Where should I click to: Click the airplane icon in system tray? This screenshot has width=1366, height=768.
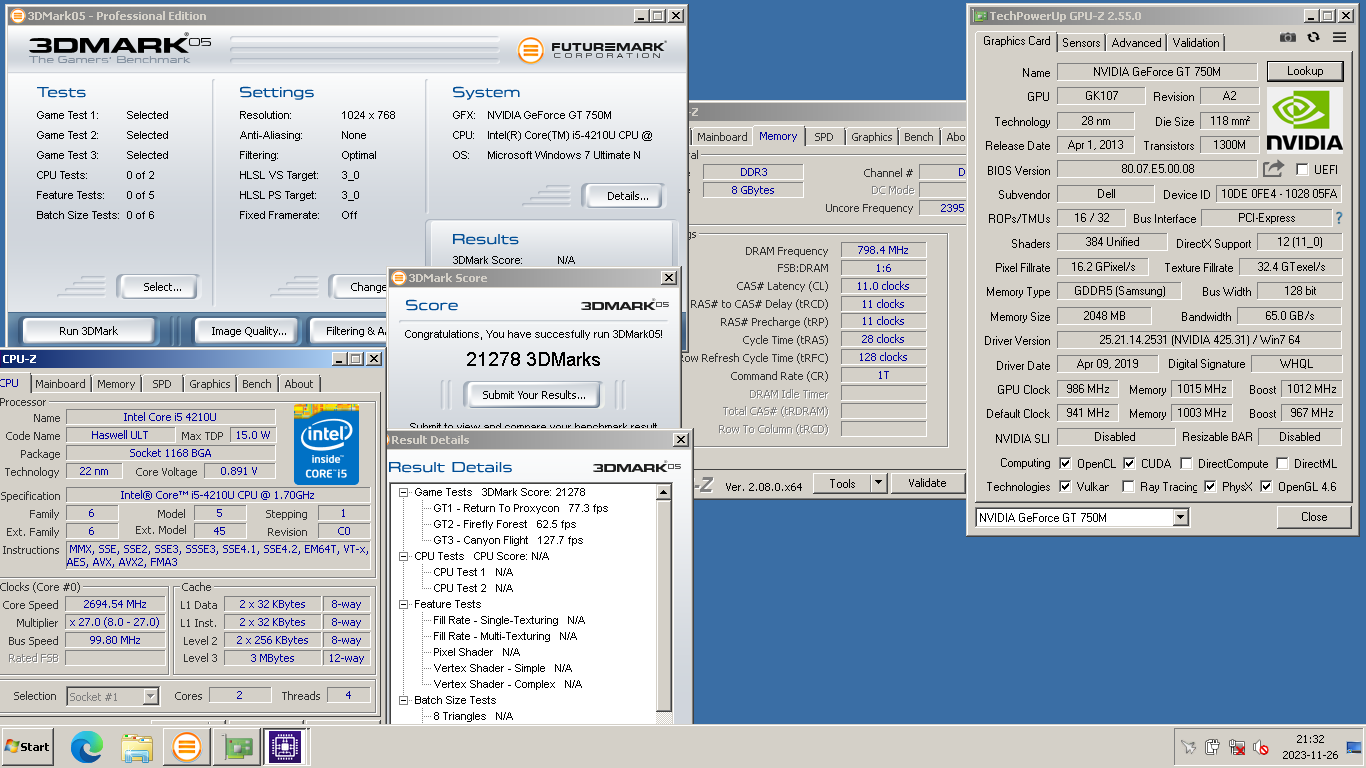tap(1188, 747)
